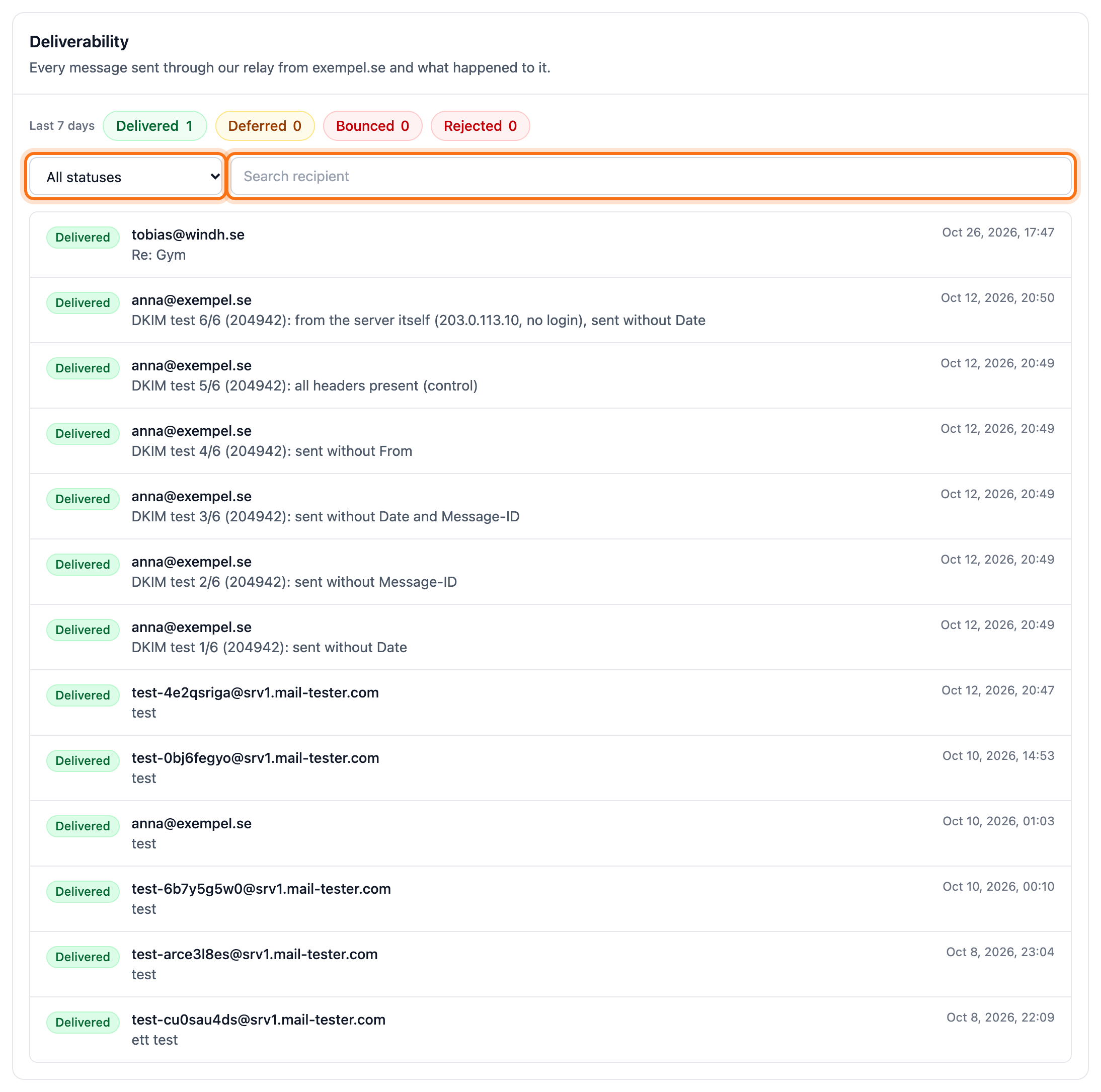Click the Oct 10, 2026, 14:53 timestamp

(998, 756)
